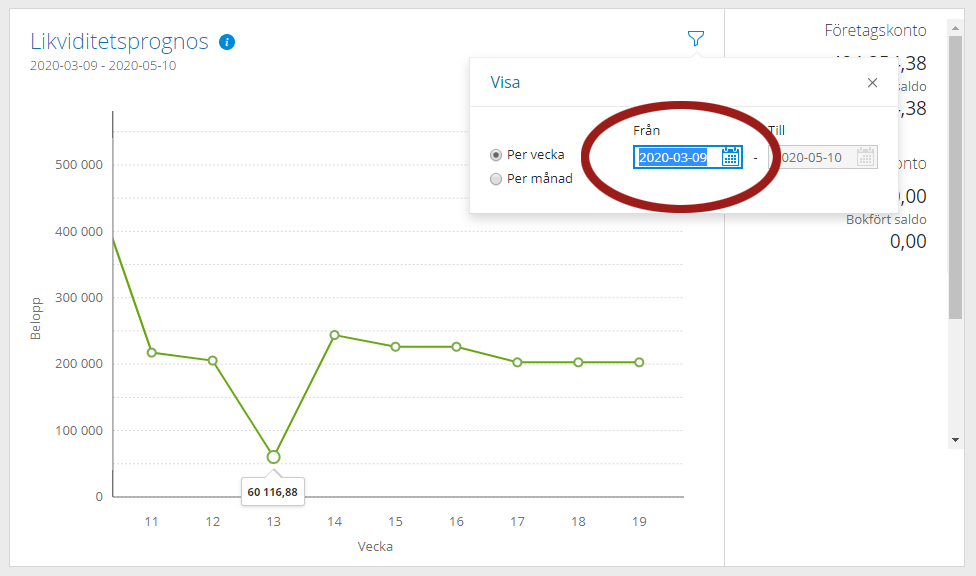Click the info icon beside Likviditetsprognos
The height and width of the screenshot is (576, 976).
[227, 42]
